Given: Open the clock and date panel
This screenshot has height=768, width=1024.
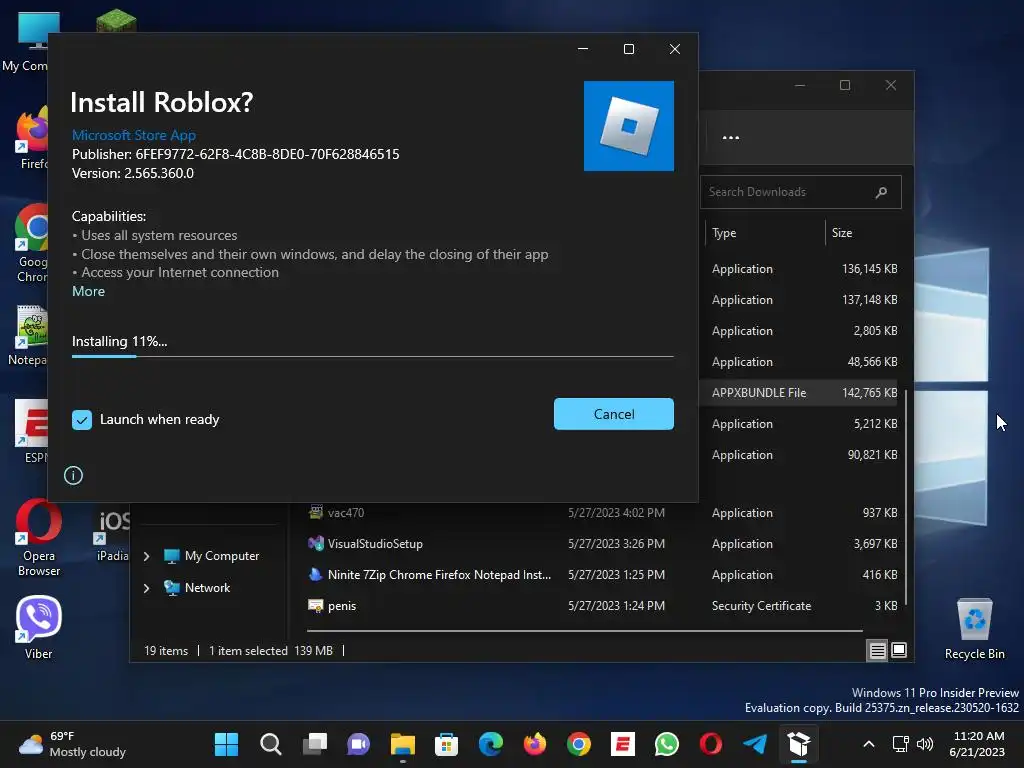Looking at the screenshot, I should [x=977, y=744].
